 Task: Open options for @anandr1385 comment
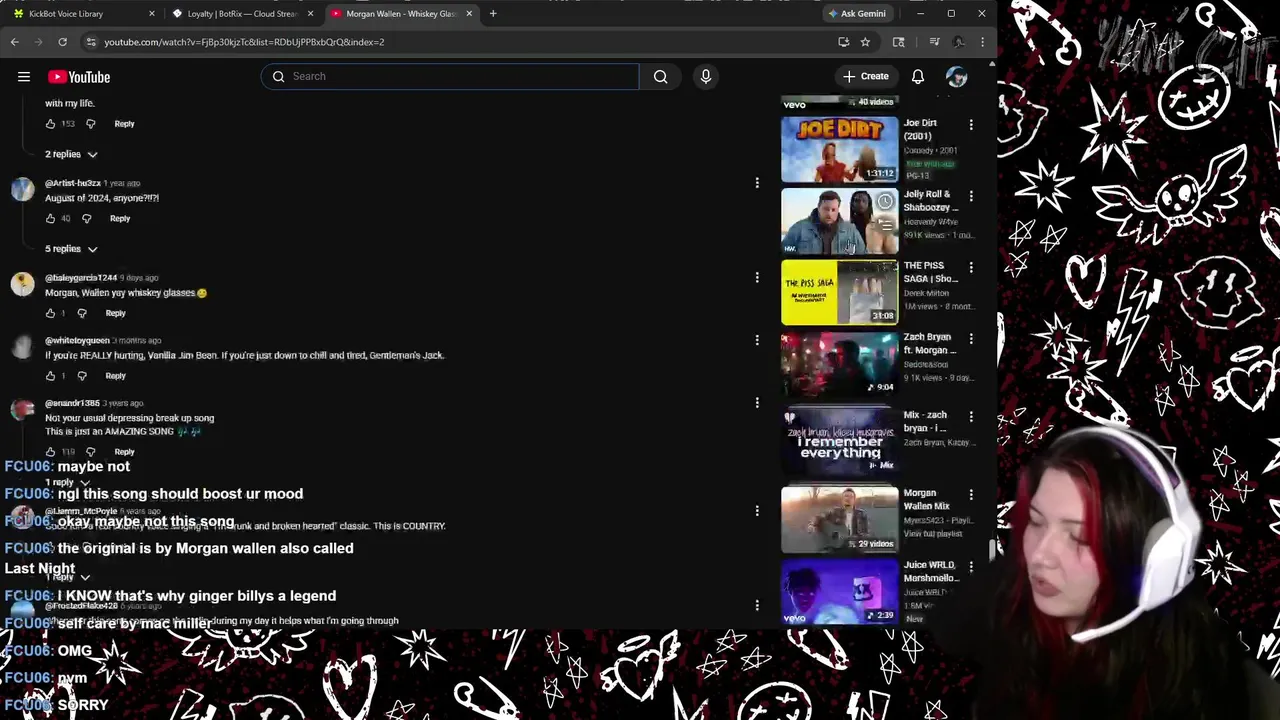click(x=757, y=403)
